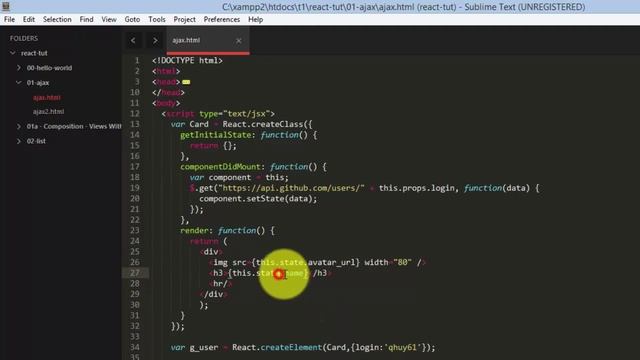Open the Find menu
640x360 pixels.
pos(86,19)
